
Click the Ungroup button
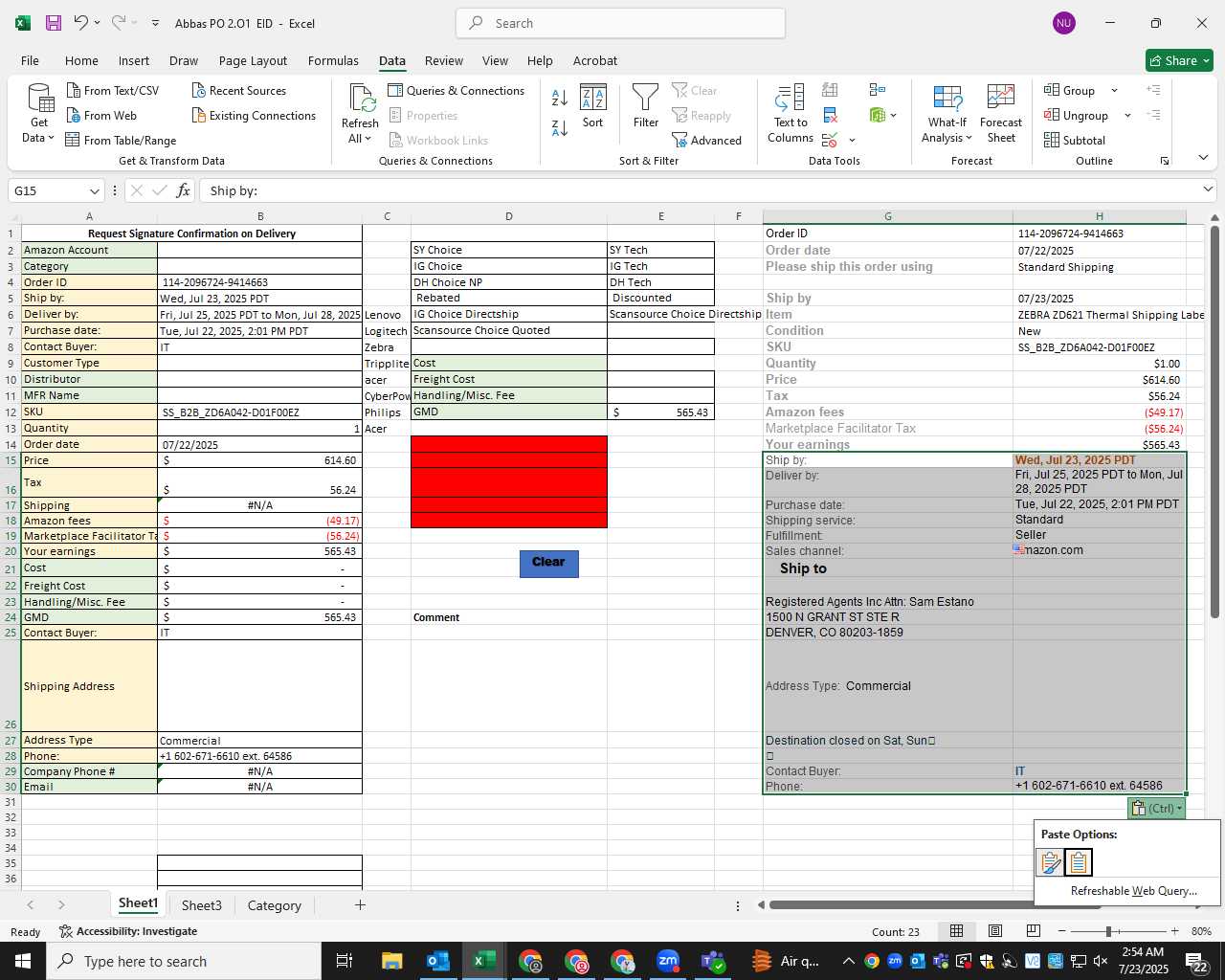1076,116
